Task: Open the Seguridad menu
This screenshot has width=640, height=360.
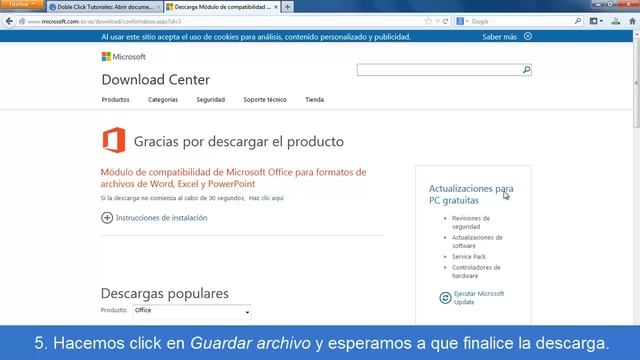Action: click(x=211, y=100)
